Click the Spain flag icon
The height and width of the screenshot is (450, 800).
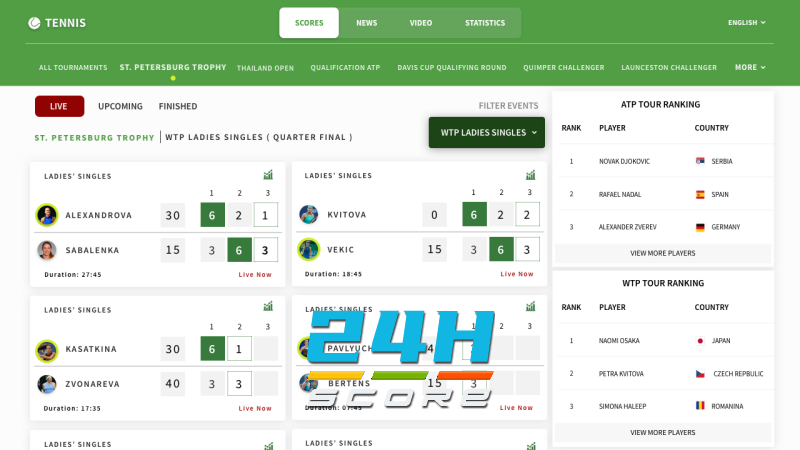point(700,194)
